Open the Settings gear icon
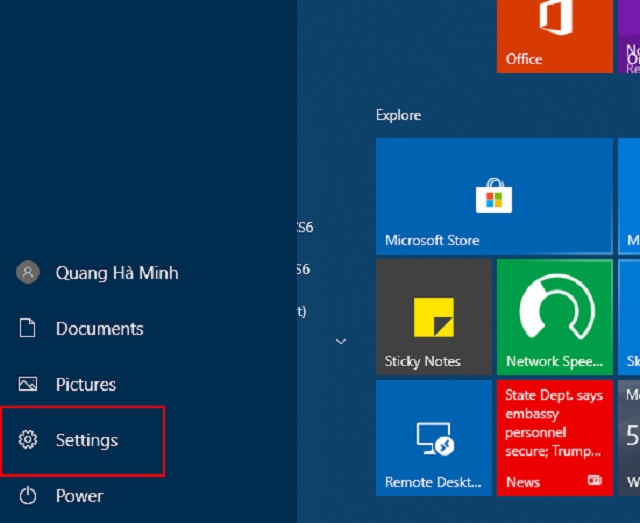This screenshot has width=640, height=523. click(x=28, y=440)
